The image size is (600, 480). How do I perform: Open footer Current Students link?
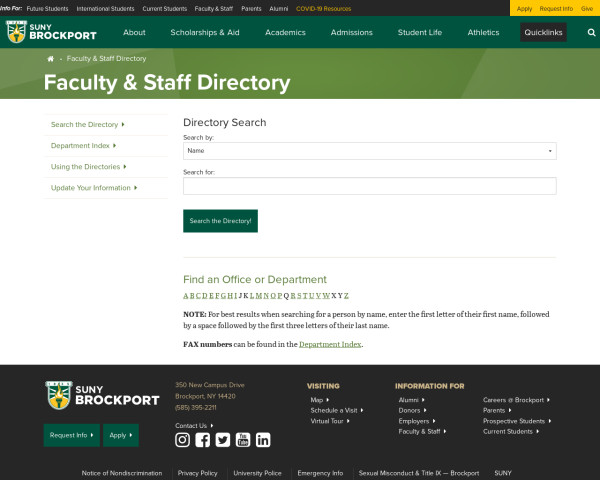click(x=511, y=431)
